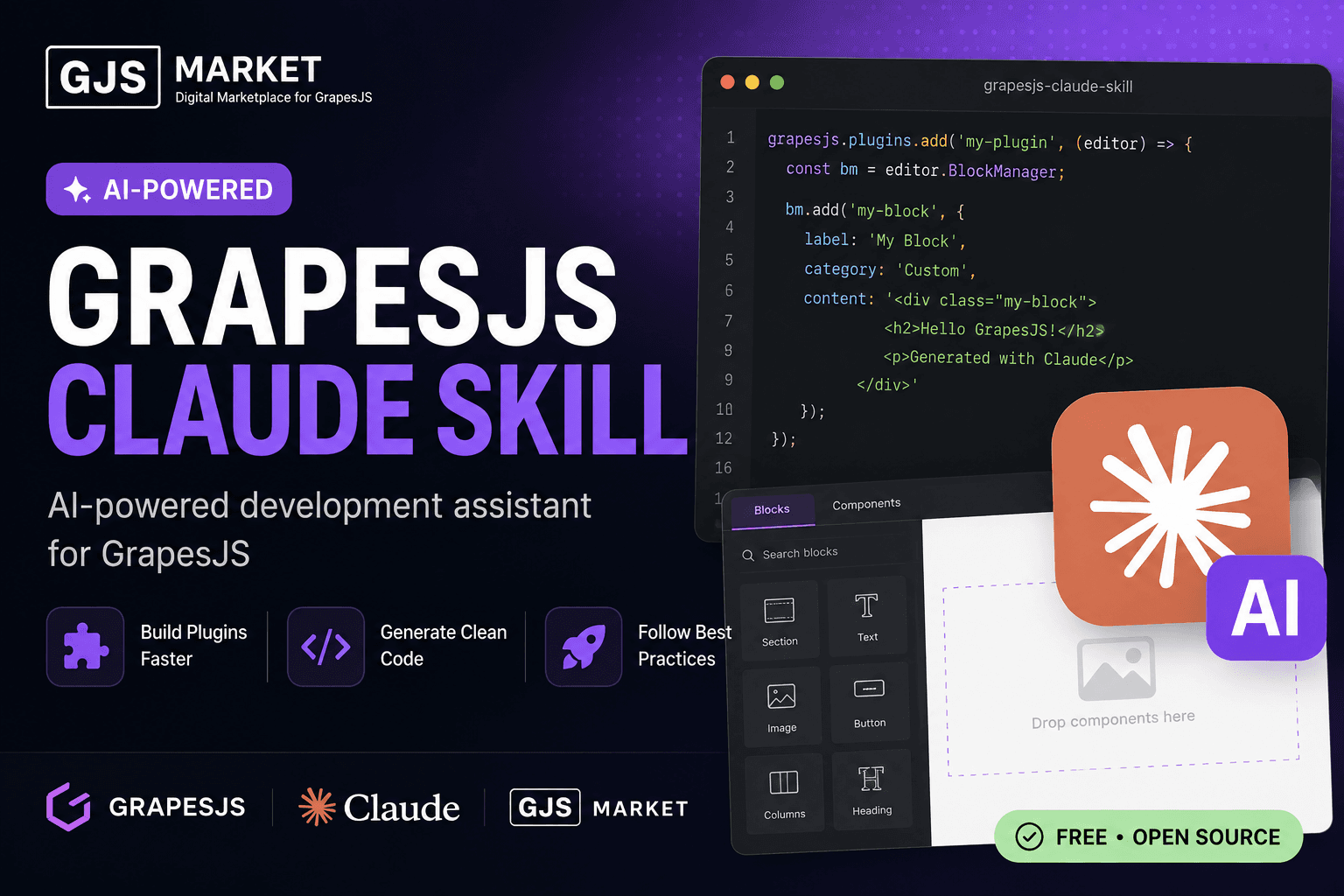Click 'Digital Marketplace for GrapesJS' tagline
Image resolution: width=1344 pixels, height=896 pixels.
tap(274, 97)
